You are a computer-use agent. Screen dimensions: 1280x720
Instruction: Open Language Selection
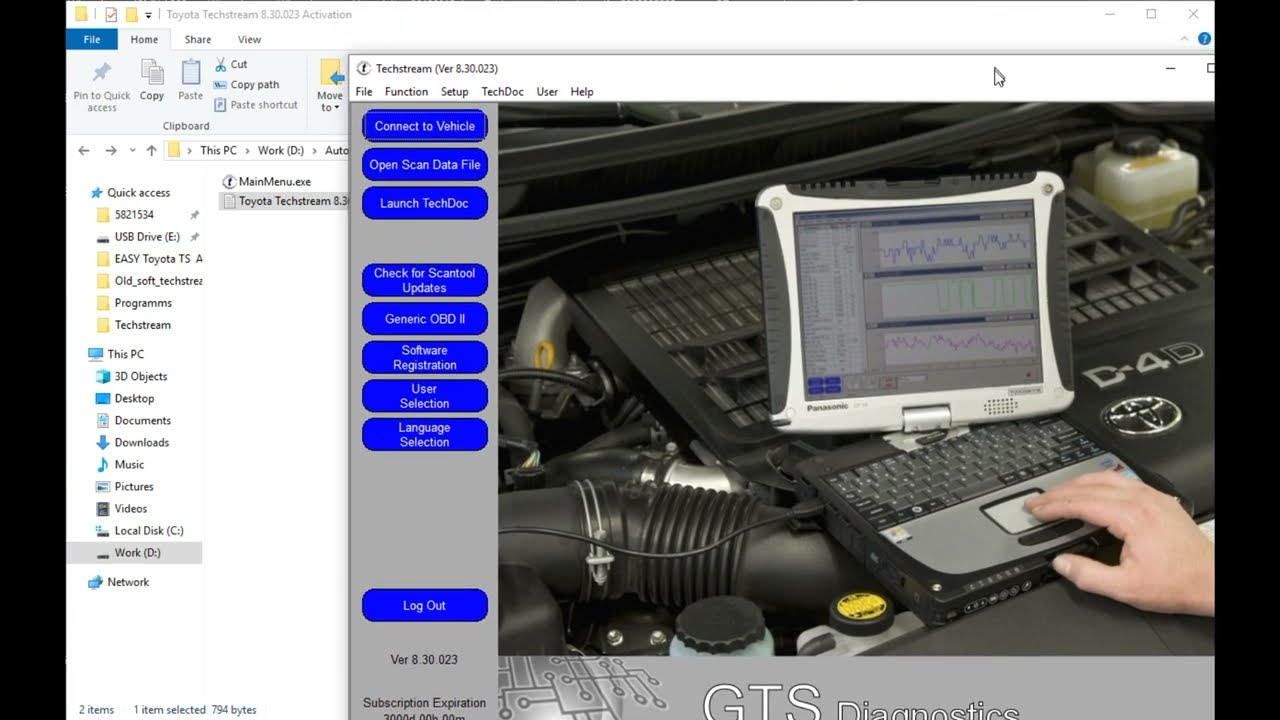click(x=424, y=434)
